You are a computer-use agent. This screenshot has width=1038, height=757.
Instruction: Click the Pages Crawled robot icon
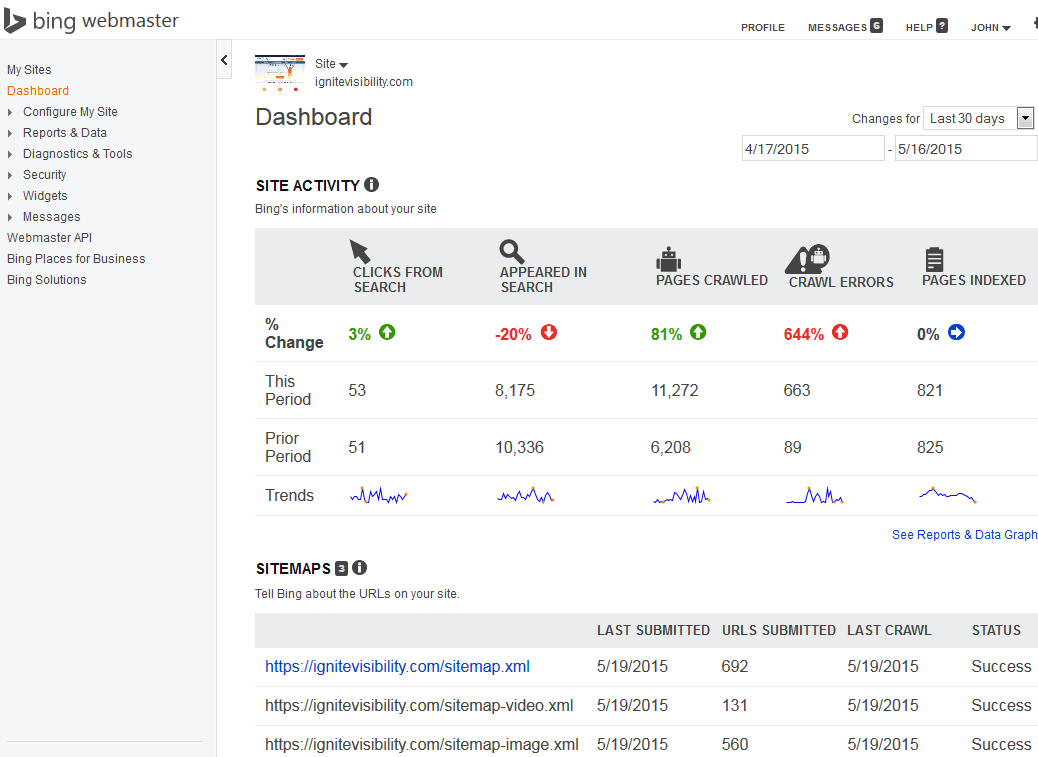pyautogui.click(x=669, y=259)
